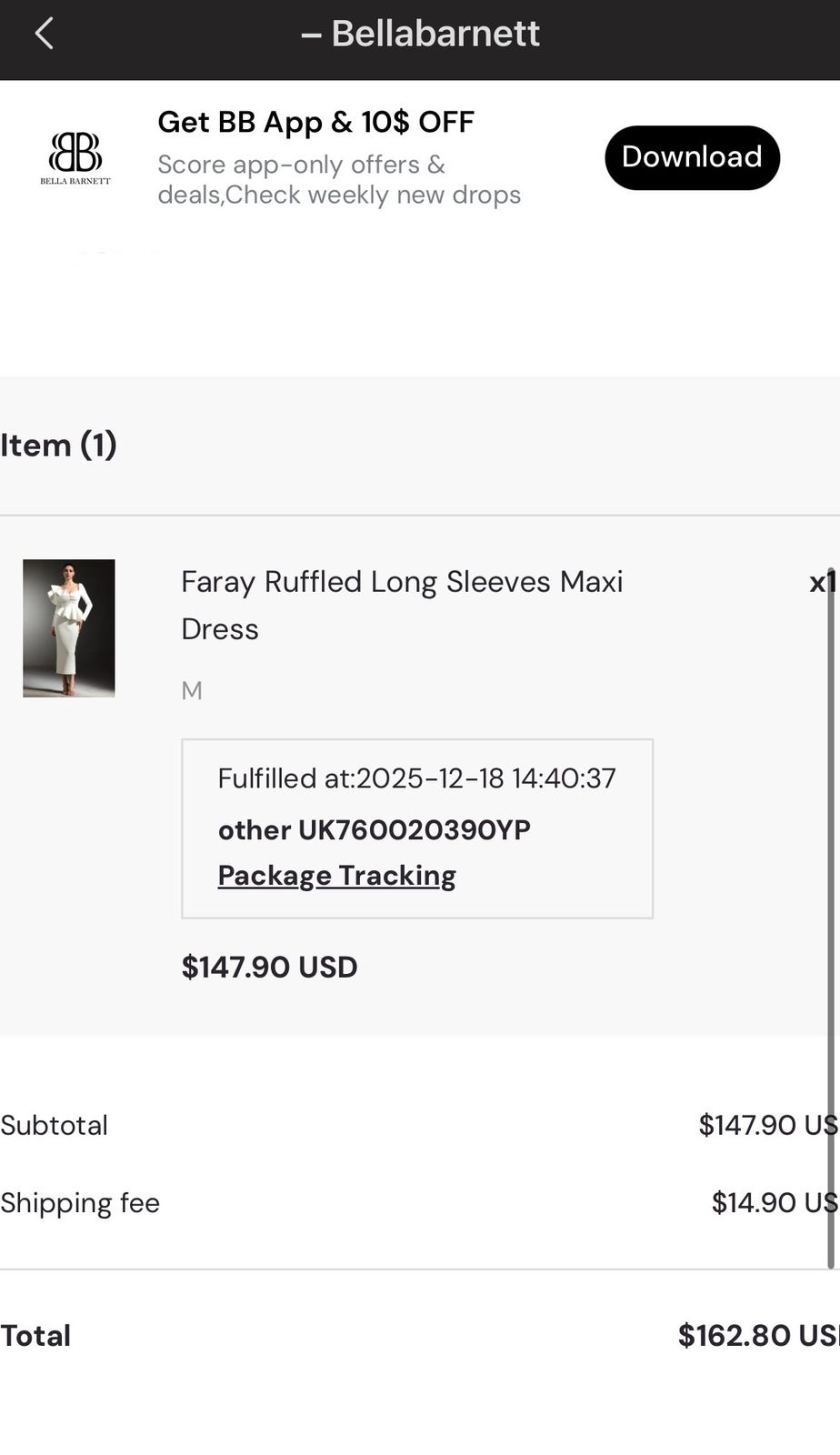Tap the back arrow in header
The width and height of the screenshot is (840, 1455).
pyautogui.click(x=44, y=35)
